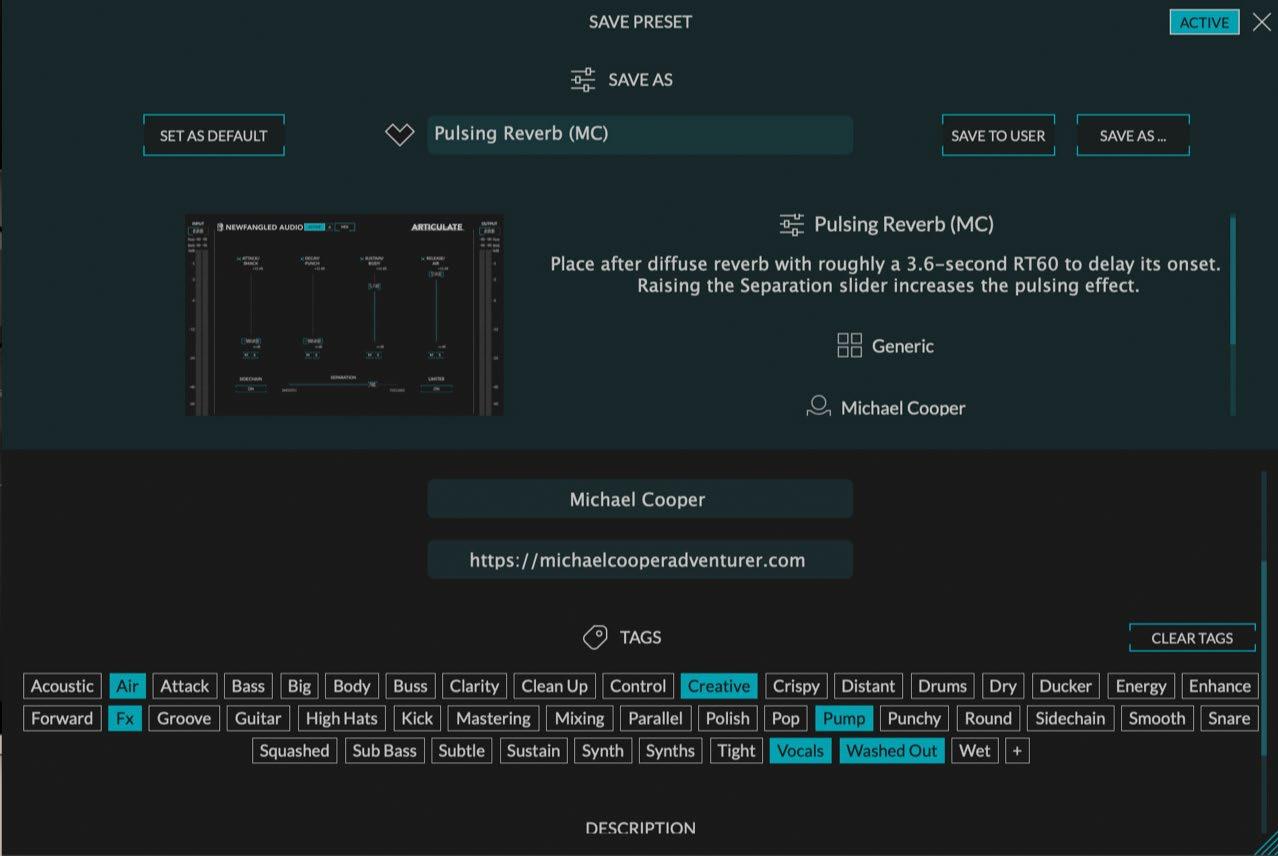Enable the Forward tag

click(62, 718)
